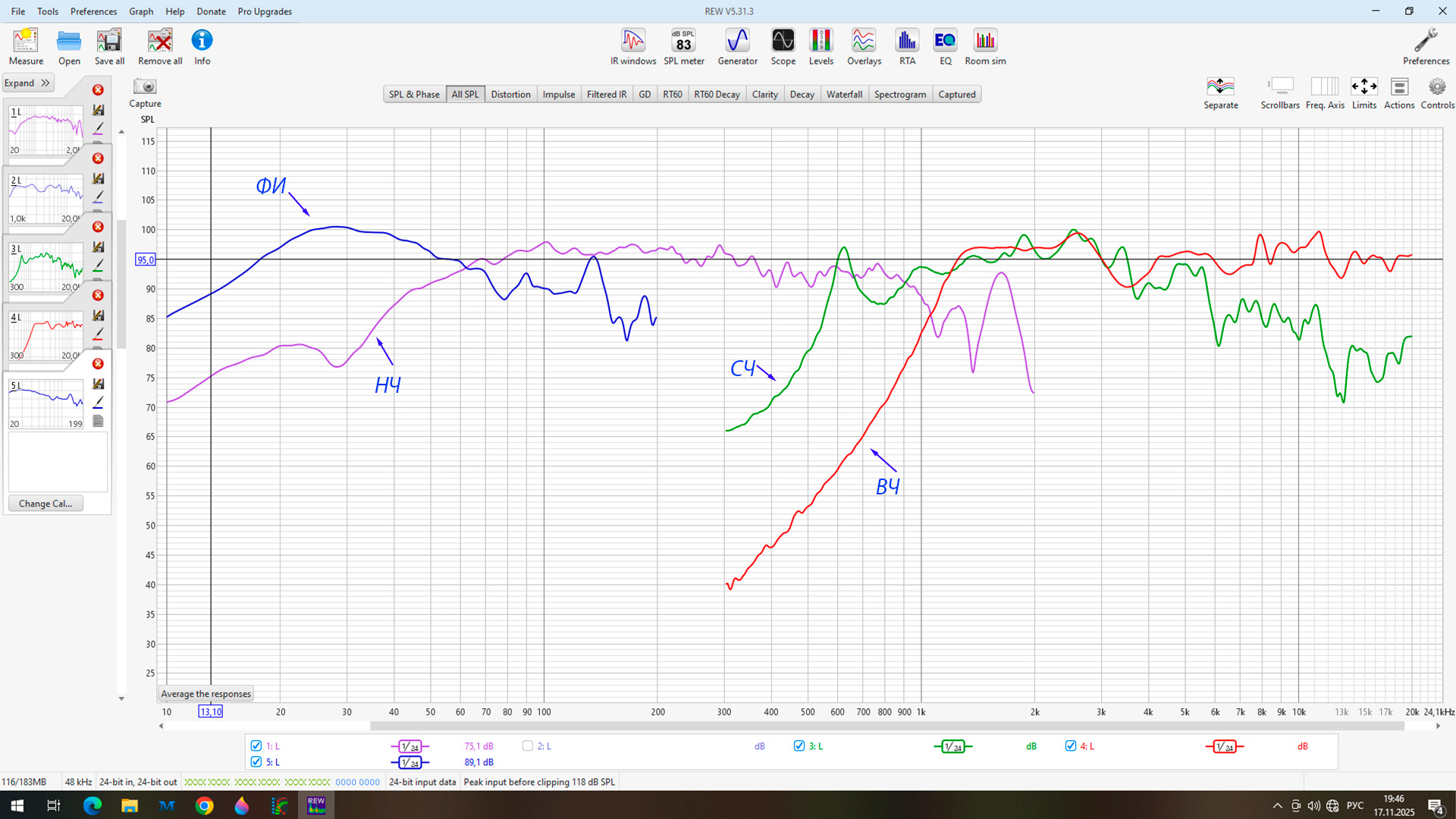Expand the measurements panel
Screen dimensions: 1456x819
[27, 83]
